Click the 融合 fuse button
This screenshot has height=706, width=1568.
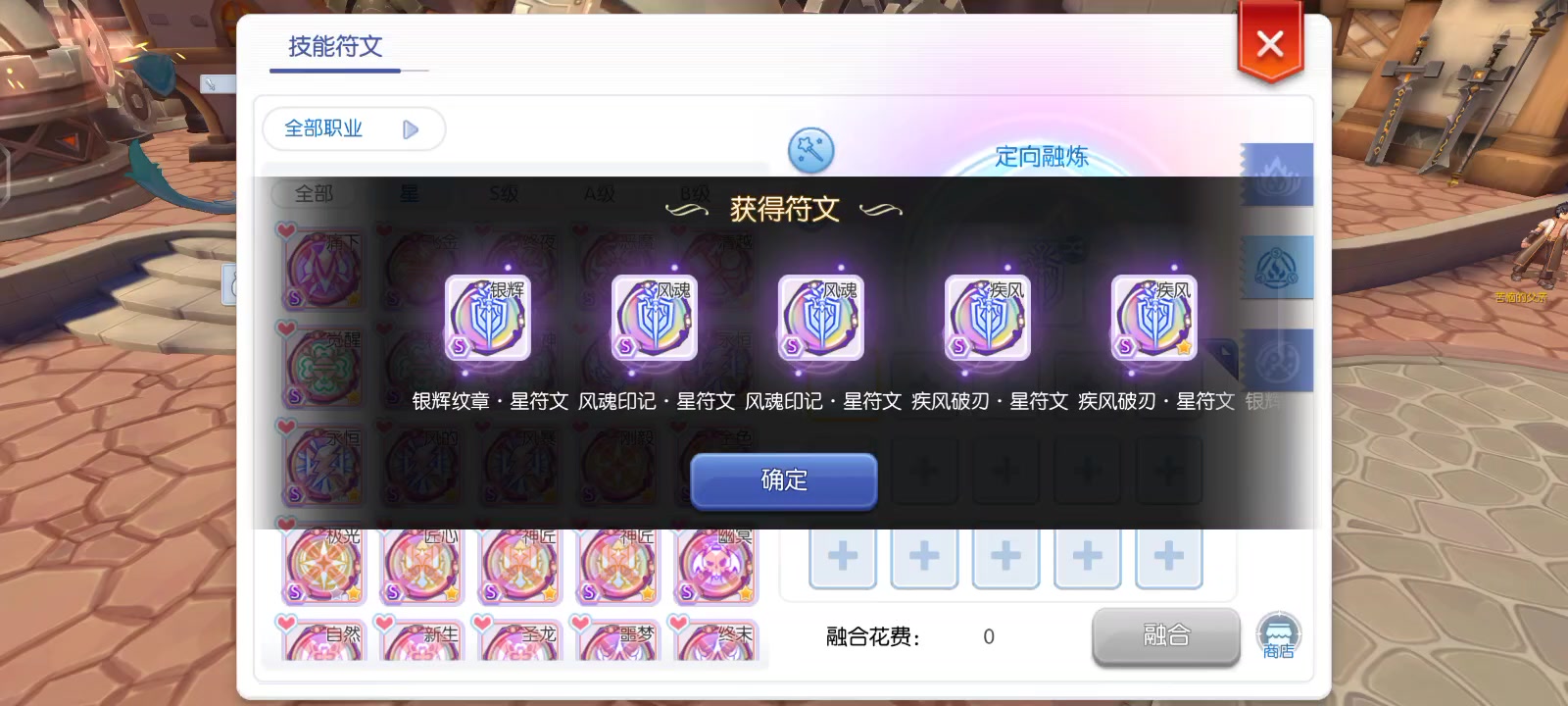1166,635
